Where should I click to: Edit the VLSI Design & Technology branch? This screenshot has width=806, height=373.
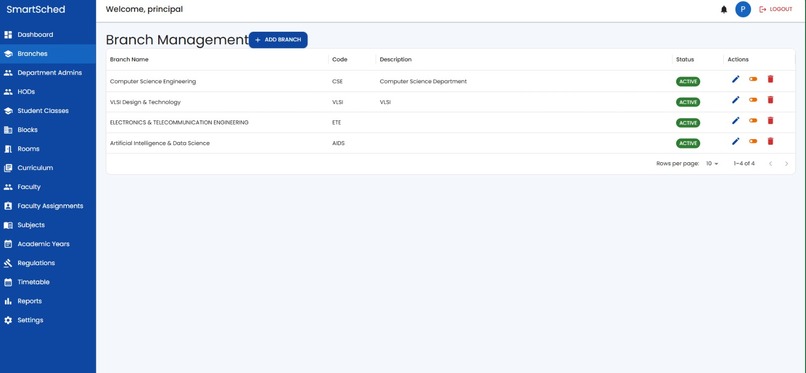pyautogui.click(x=736, y=100)
